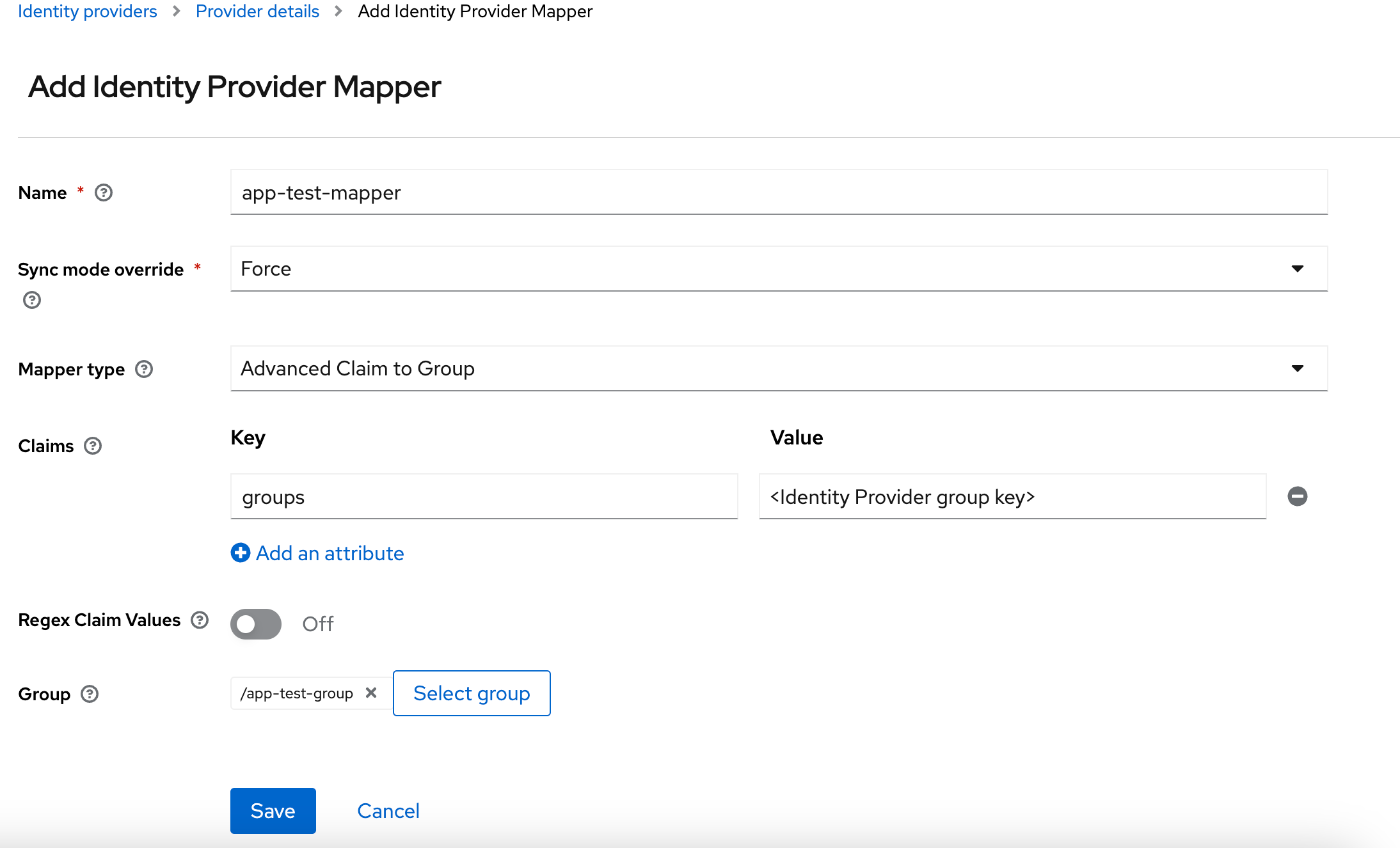Open the Group field help tooltip
The image size is (1400, 848).
[x=90, y=694]
